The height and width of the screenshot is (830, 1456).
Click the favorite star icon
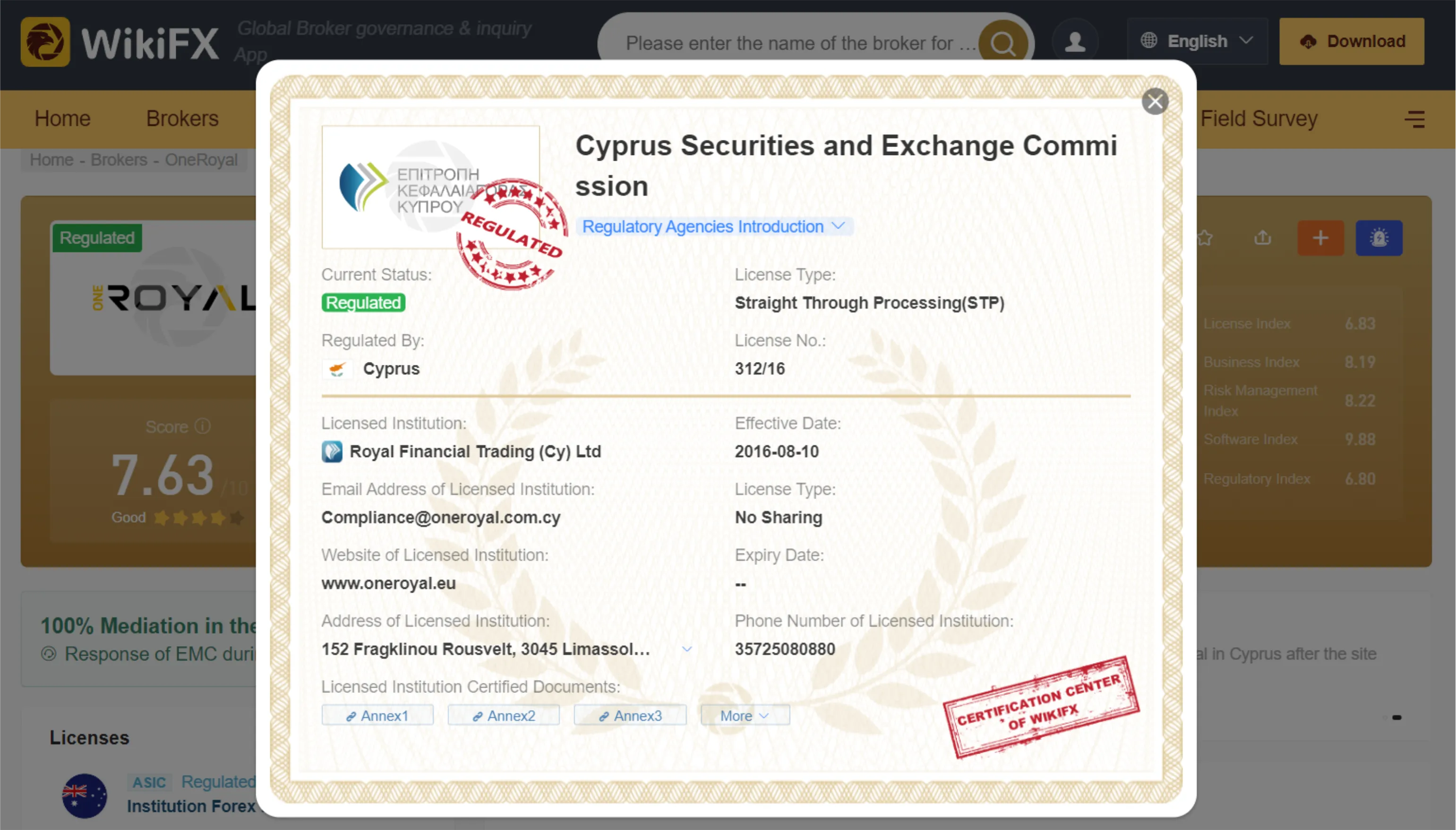(x=1204, y=237)
